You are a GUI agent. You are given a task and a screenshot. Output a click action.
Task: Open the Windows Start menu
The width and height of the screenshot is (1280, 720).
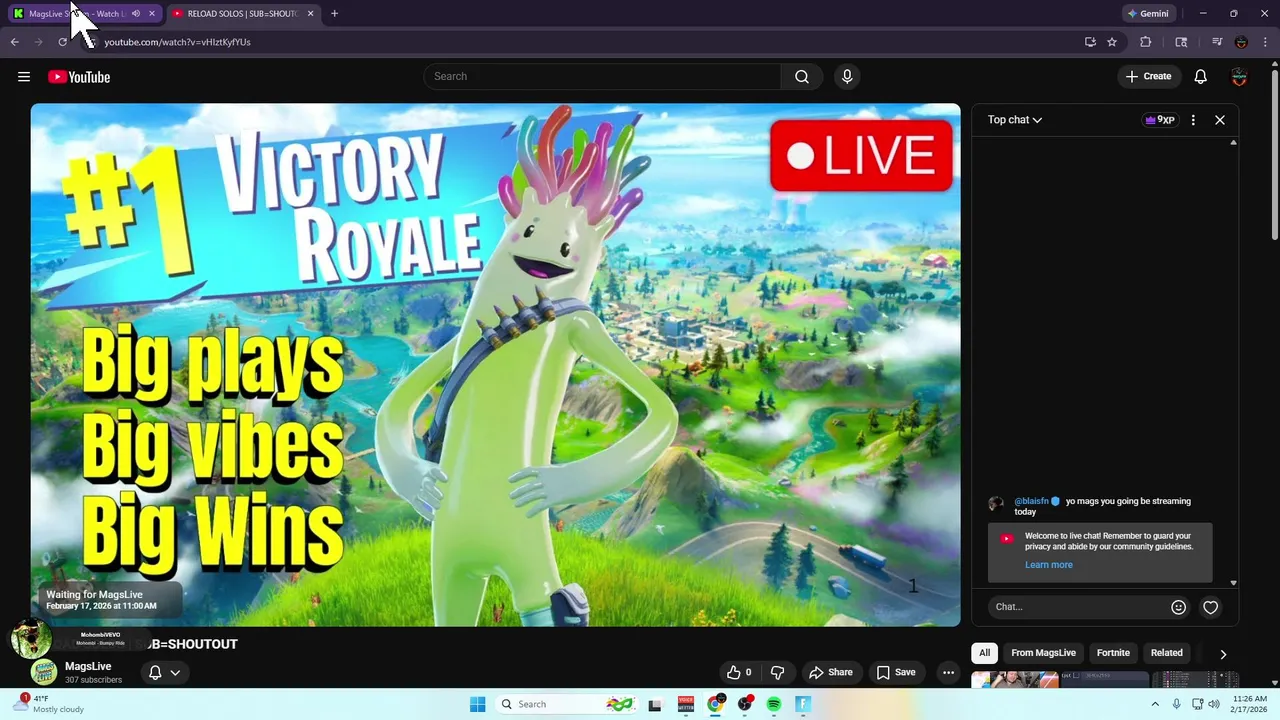click(478, 704)
